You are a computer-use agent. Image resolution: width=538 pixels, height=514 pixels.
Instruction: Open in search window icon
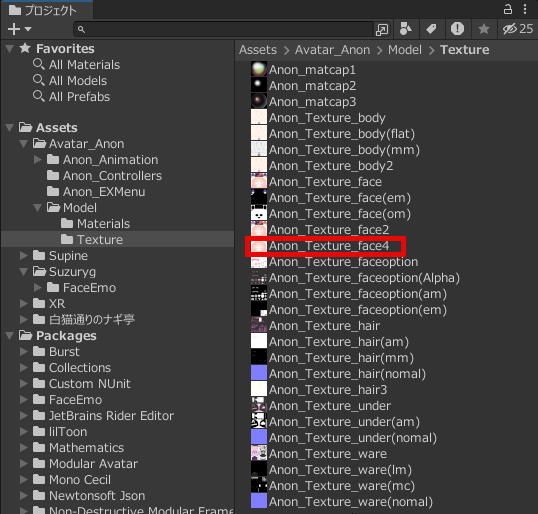pyautogui.click(x=382, y=30)
